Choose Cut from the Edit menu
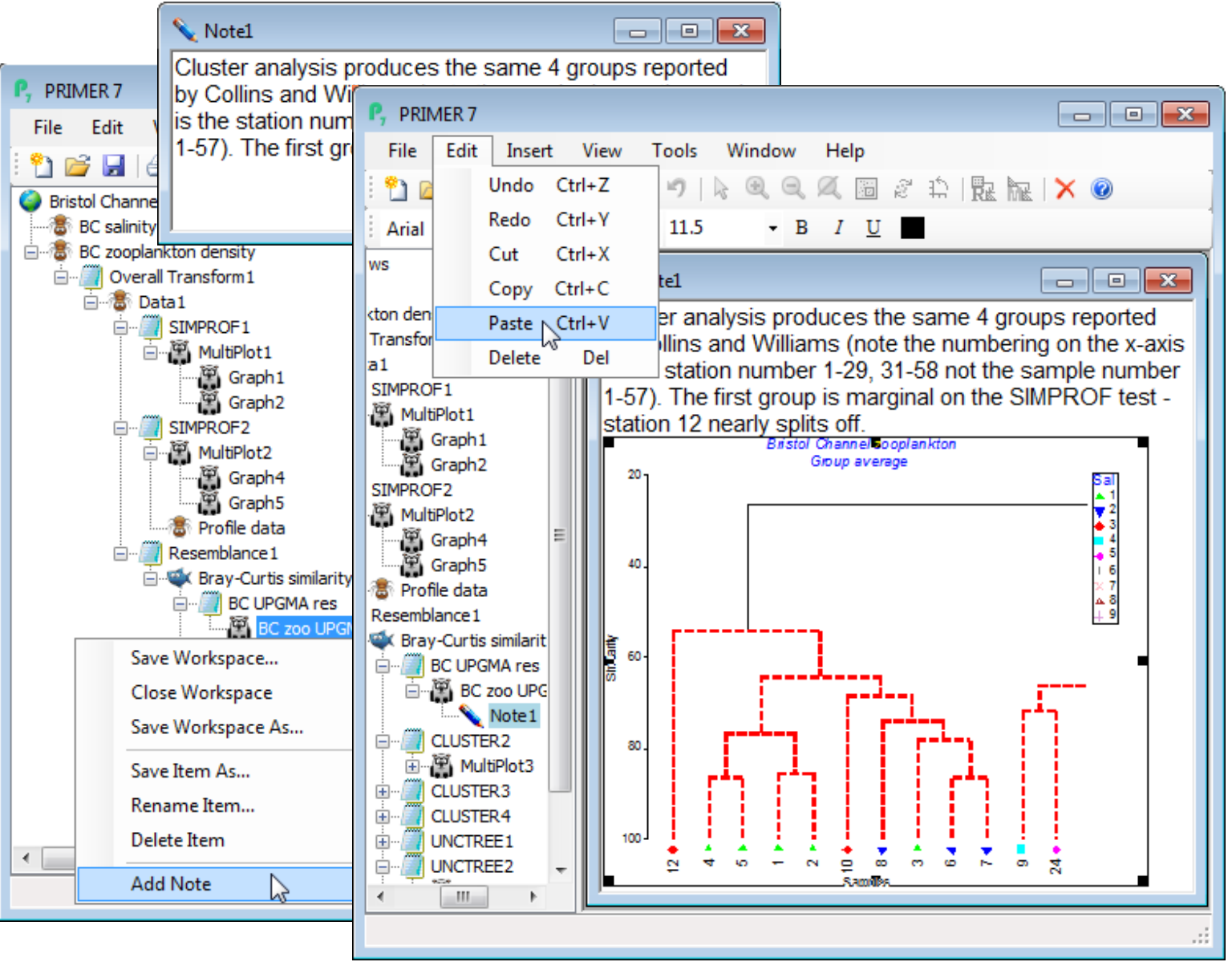 546,254
